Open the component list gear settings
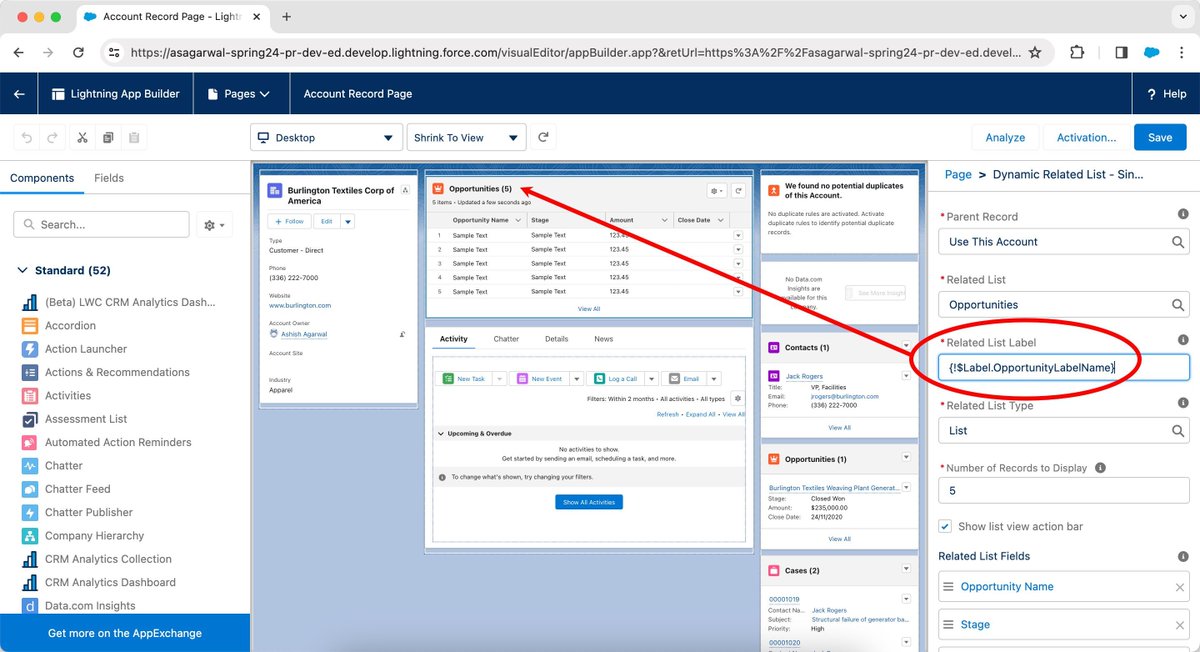The width and height of the screenshot is (1200, 652). [214, 225]
